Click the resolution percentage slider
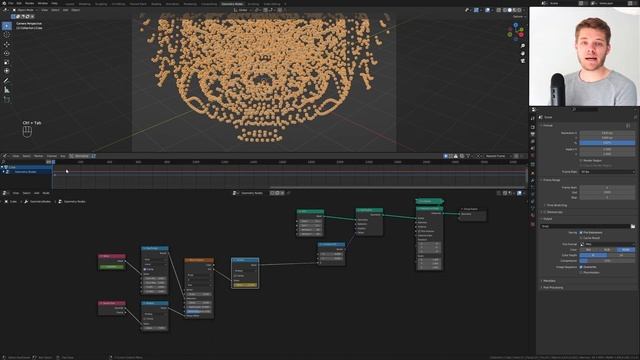 click(607, 143)
